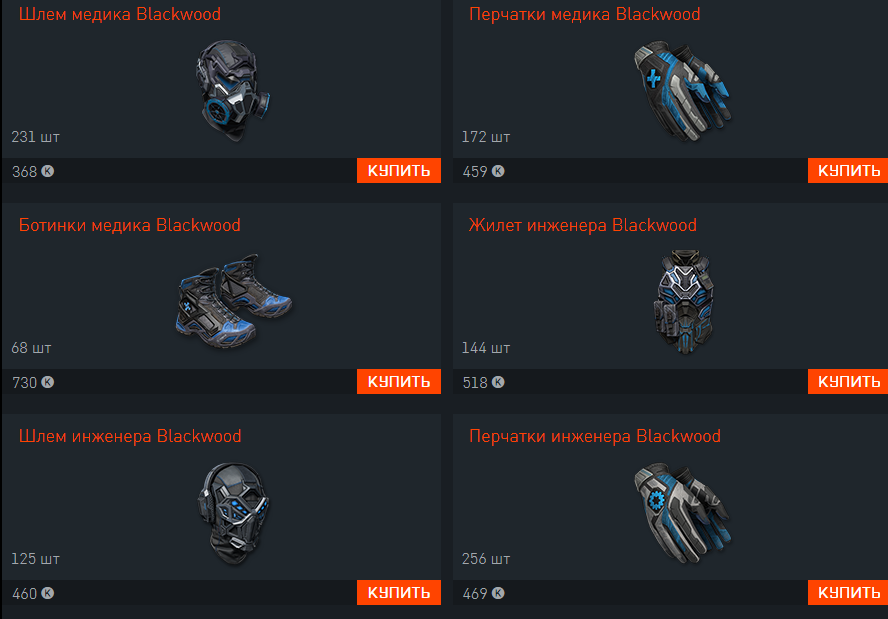
Task: Click the Blackwood engineer helmet image
Action: tap(233, 513)
